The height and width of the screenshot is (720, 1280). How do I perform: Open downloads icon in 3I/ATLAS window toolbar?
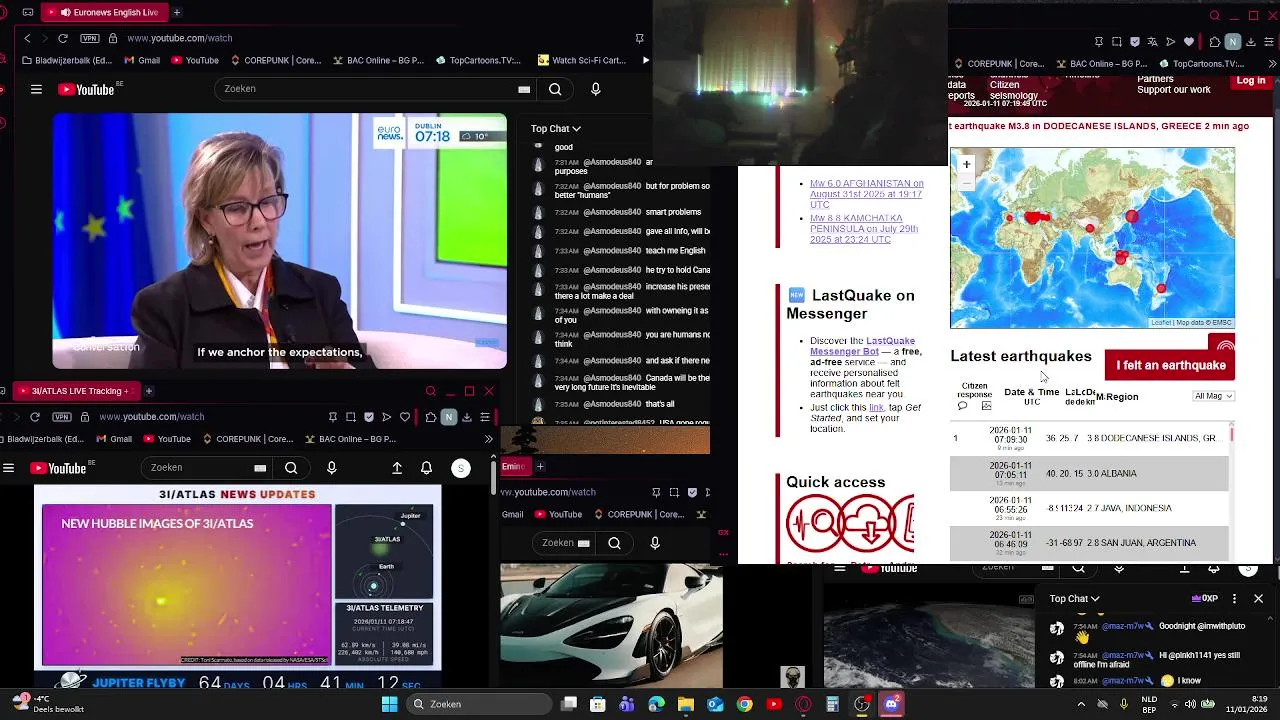pos(467,417)
